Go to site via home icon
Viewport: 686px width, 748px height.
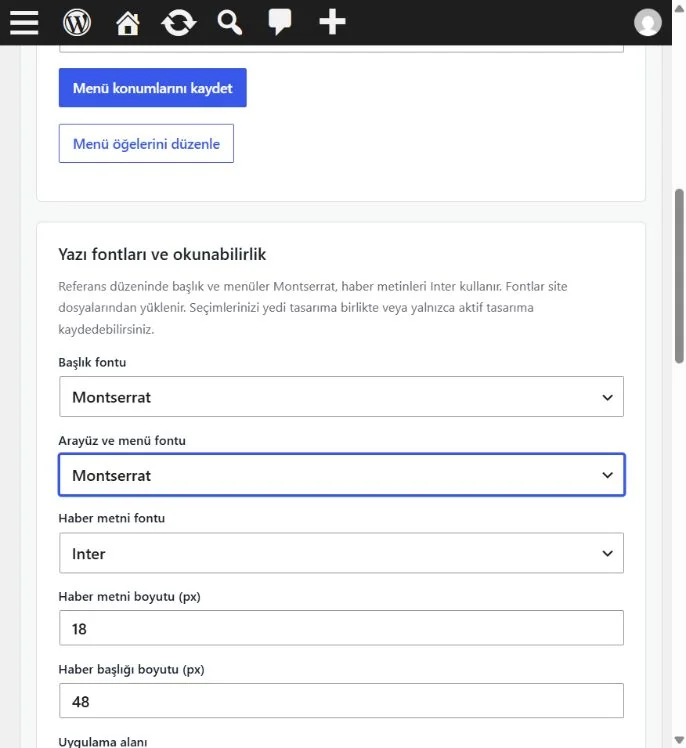(128, 22)
